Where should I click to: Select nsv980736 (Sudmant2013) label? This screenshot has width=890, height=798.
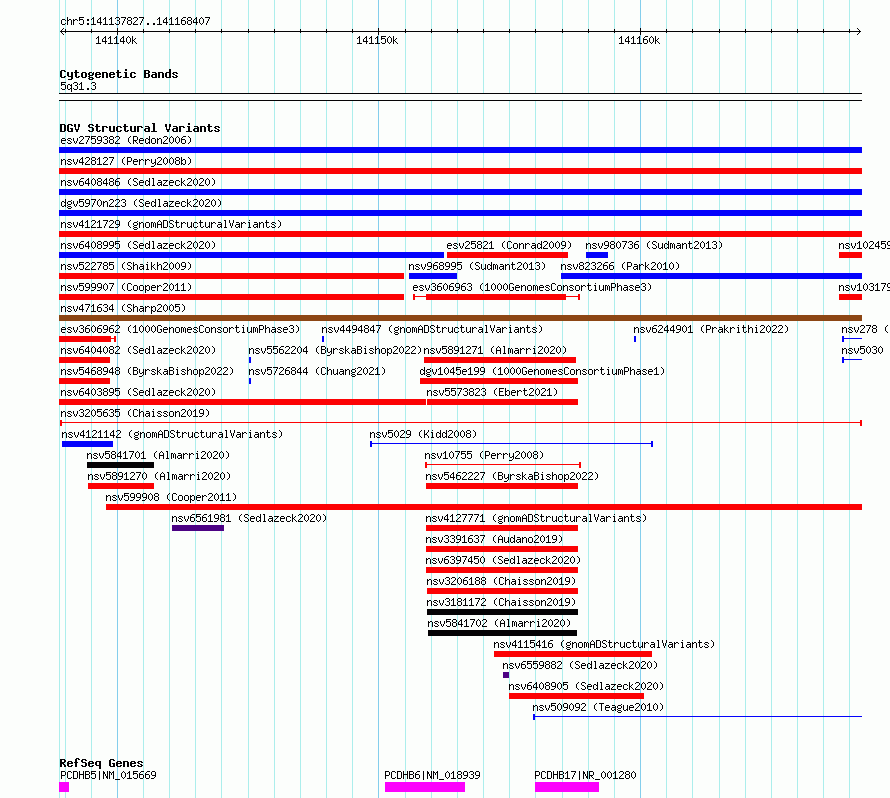(654, 245)
